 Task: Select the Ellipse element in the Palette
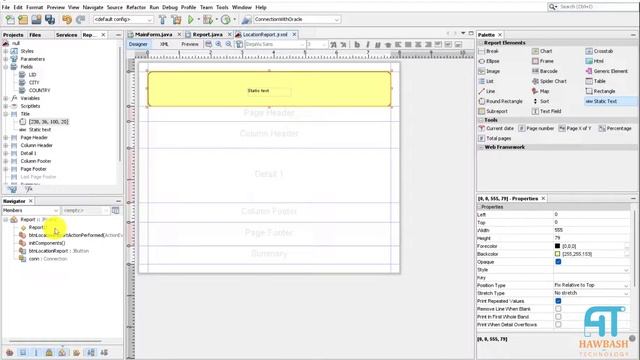489,61
